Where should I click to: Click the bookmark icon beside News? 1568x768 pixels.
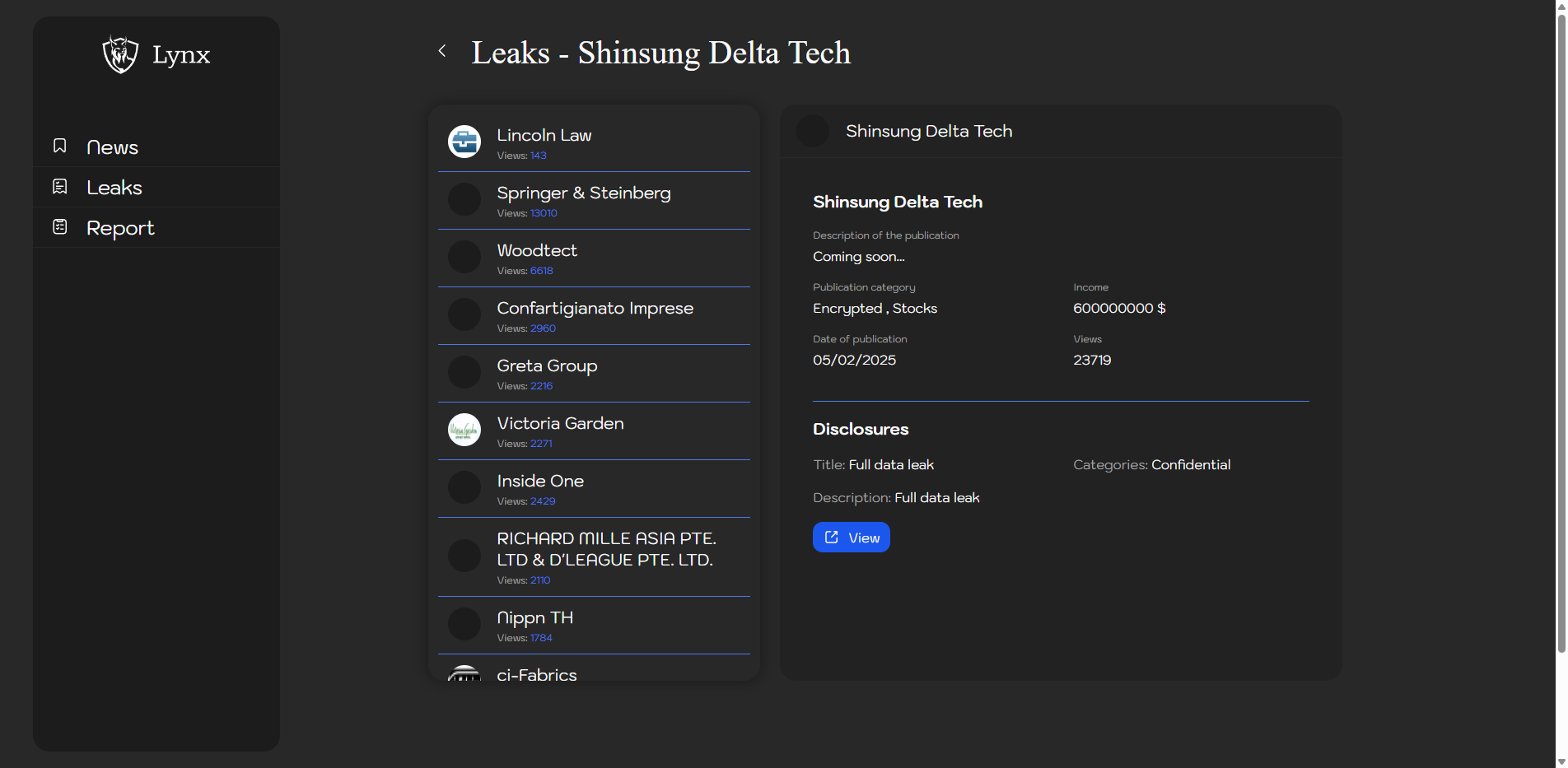pyautogui.click(x=60, y=146)
